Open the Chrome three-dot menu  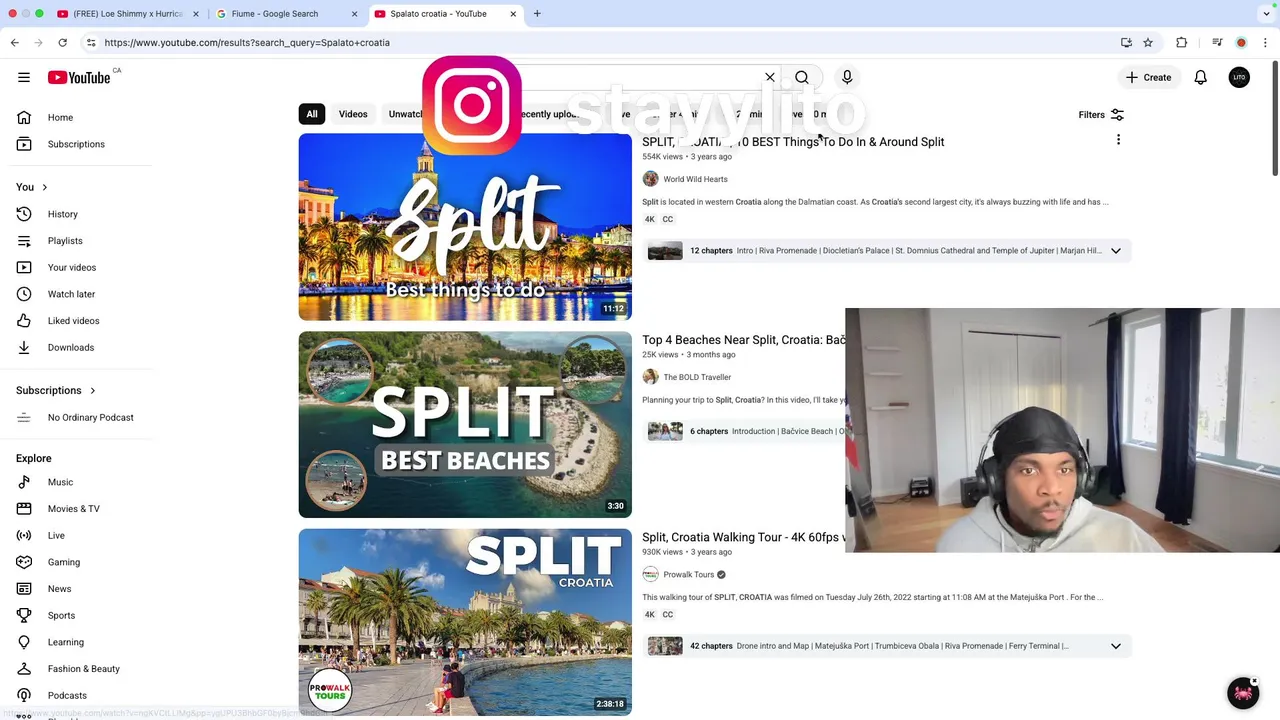coord(1266,43)
